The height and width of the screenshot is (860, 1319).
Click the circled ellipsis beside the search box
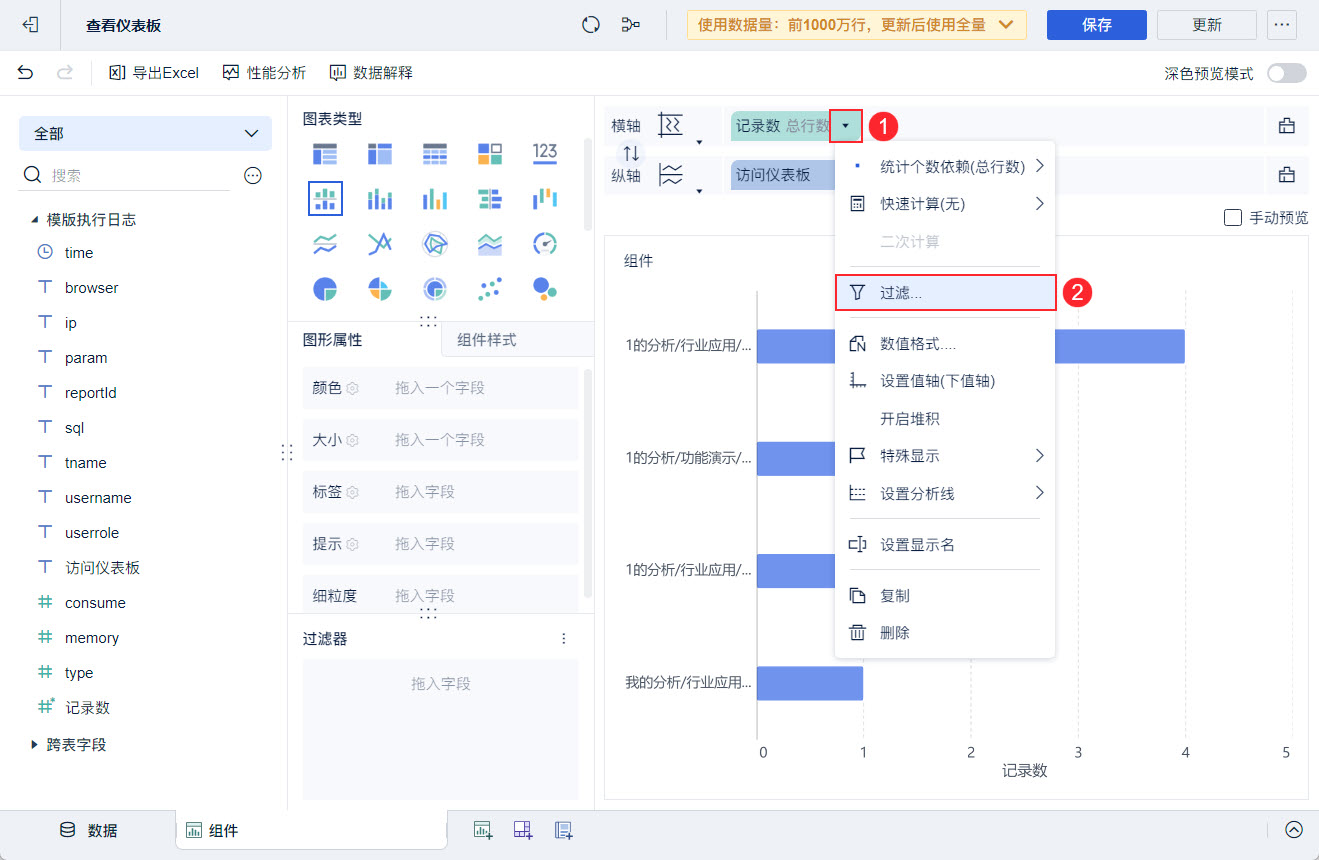coord(253,175)
